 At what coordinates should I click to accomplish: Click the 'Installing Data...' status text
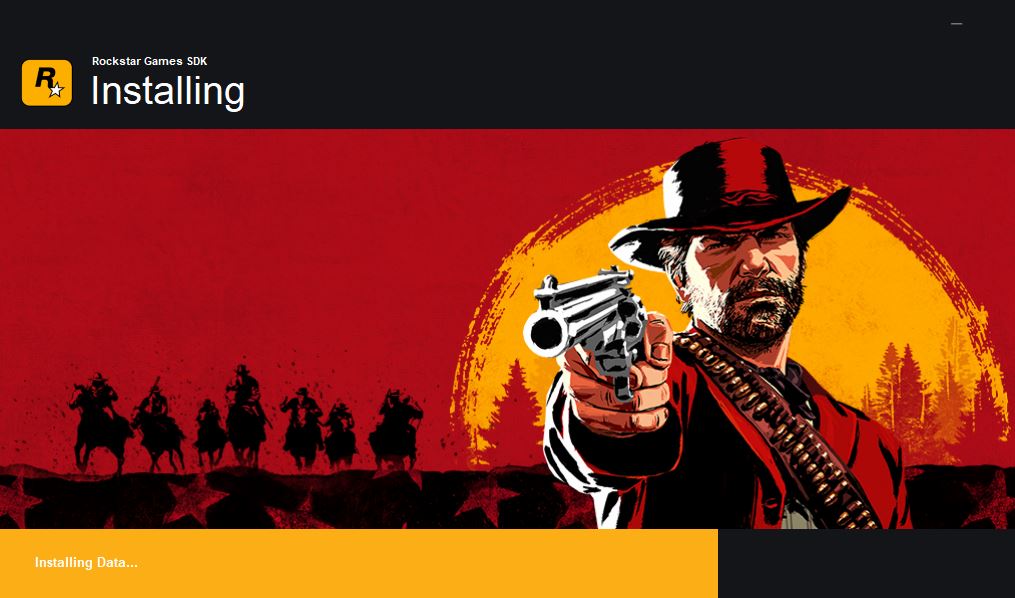tap(86, 562)
